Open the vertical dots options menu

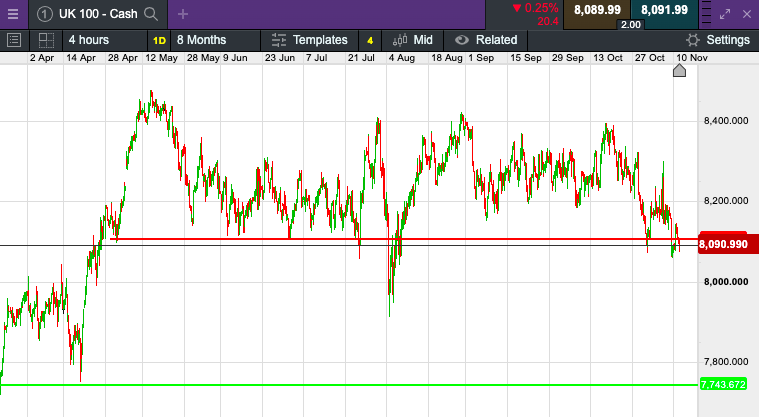pos(707,14)
